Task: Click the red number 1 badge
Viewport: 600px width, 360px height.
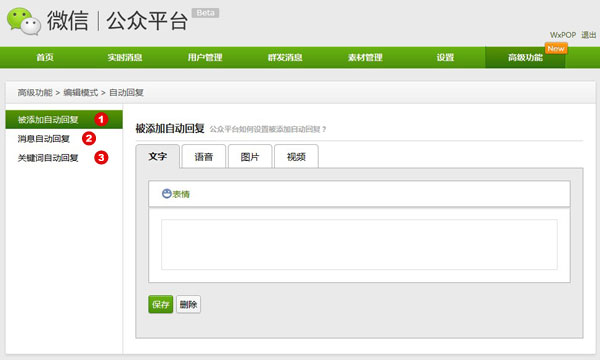Action: tap(101, 119)
